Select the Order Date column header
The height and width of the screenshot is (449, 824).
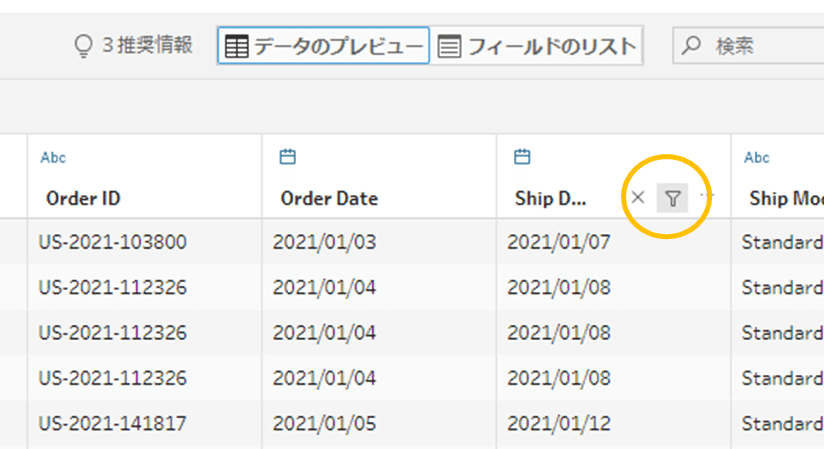[329, 198]
